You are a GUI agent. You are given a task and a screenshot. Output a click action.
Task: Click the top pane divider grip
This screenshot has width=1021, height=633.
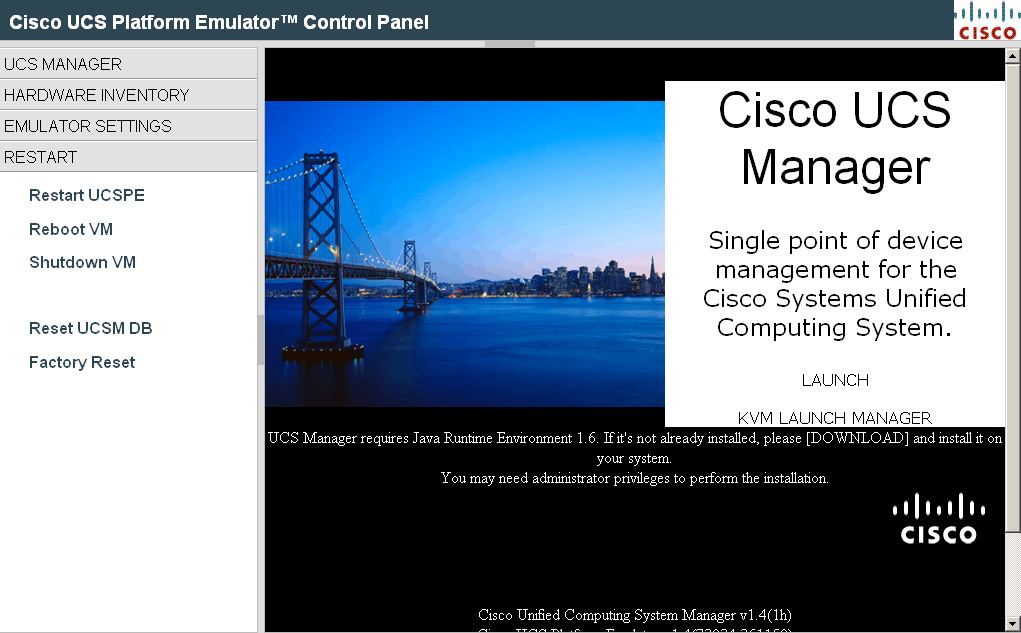[x=510, y=44]
